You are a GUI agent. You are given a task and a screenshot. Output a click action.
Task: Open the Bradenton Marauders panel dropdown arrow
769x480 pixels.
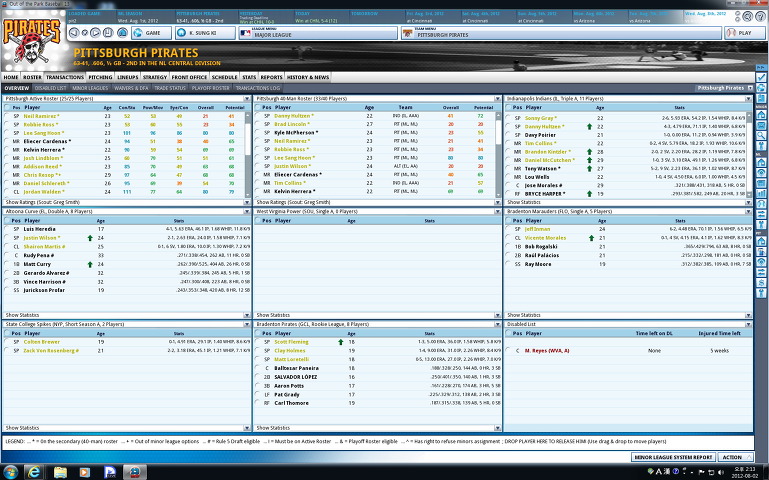748,211
